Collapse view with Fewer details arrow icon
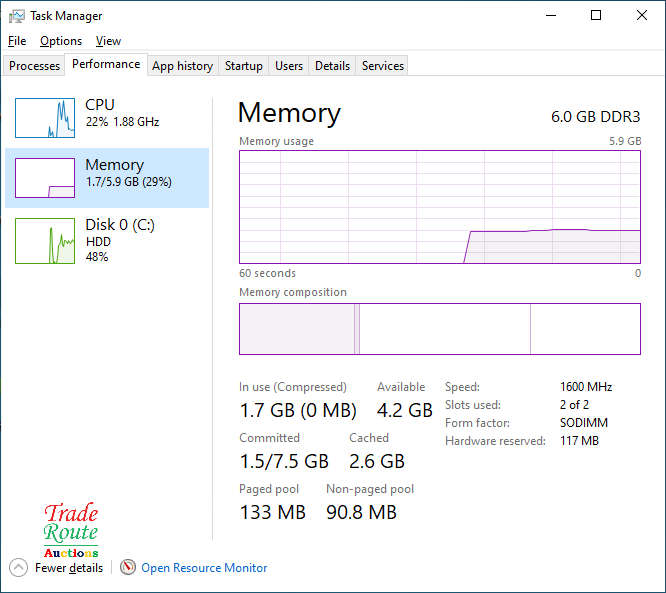This screenshot has height=593, width=666. coord(18,568)
